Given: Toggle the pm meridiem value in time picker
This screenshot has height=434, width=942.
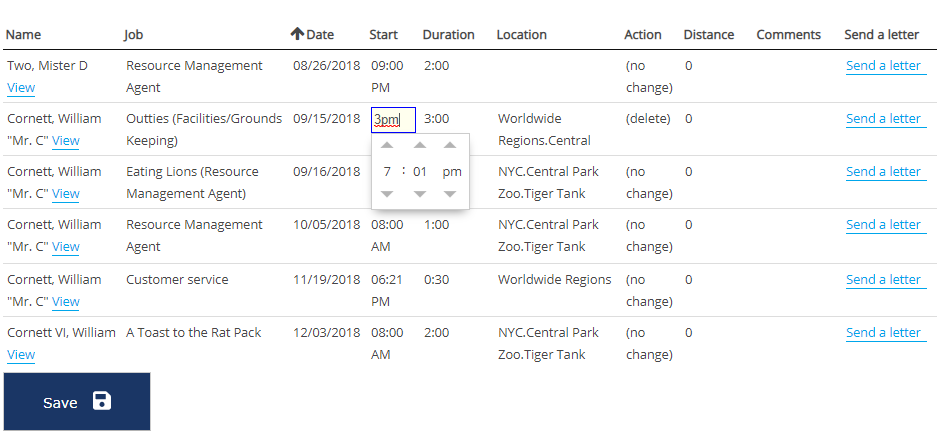Looking at the screenshot, I should pyautogui.click(x=452, y=171).
